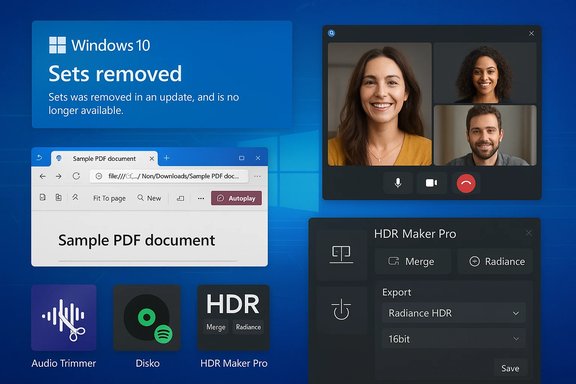The width and height of the screenshot is (576, 384).
Task: Reload the Sample PDF document page
Action: click(76, 176)
